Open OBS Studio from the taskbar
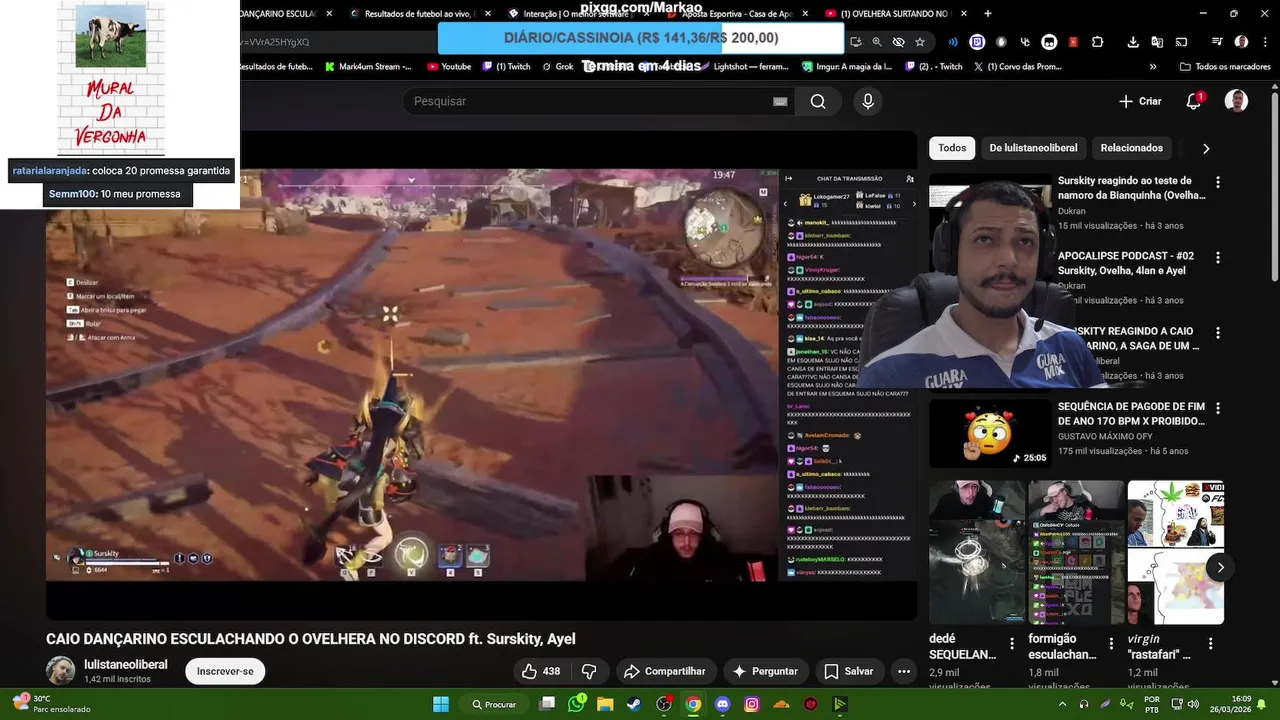 pyautogui.click(x=664, y=704)
